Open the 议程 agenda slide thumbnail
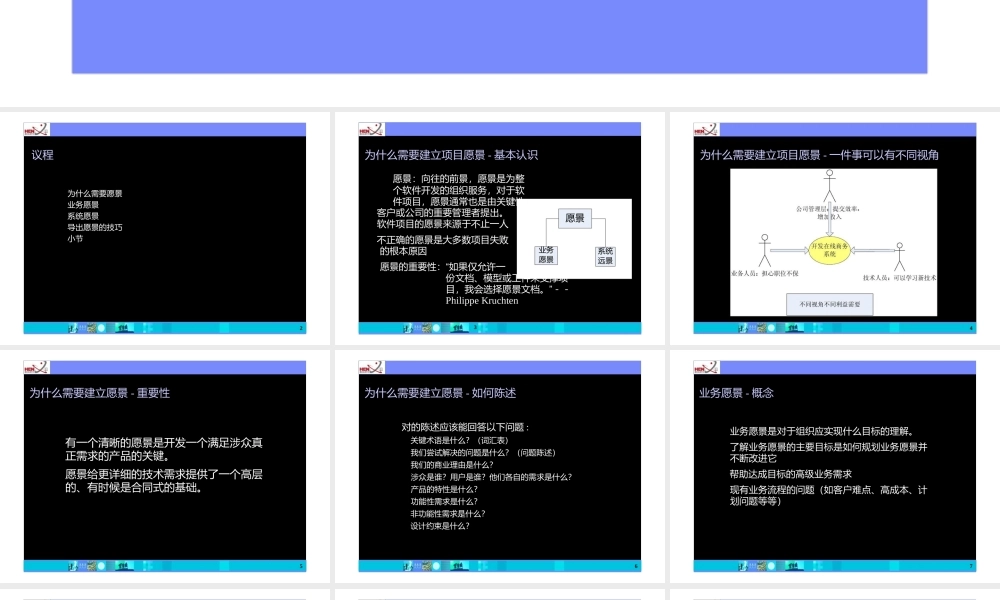 165,228
